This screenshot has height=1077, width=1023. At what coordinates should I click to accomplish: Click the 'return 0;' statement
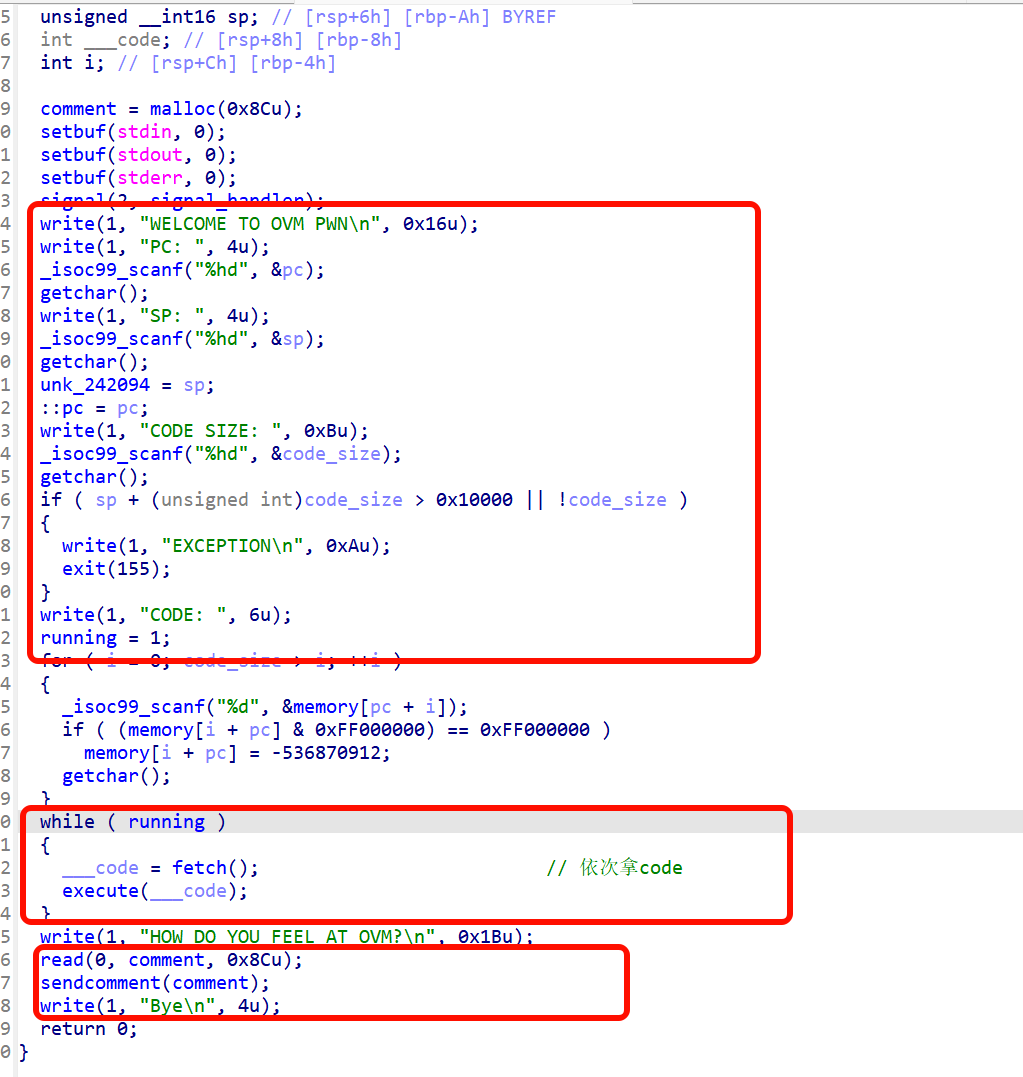click(x=89, y=1029)
